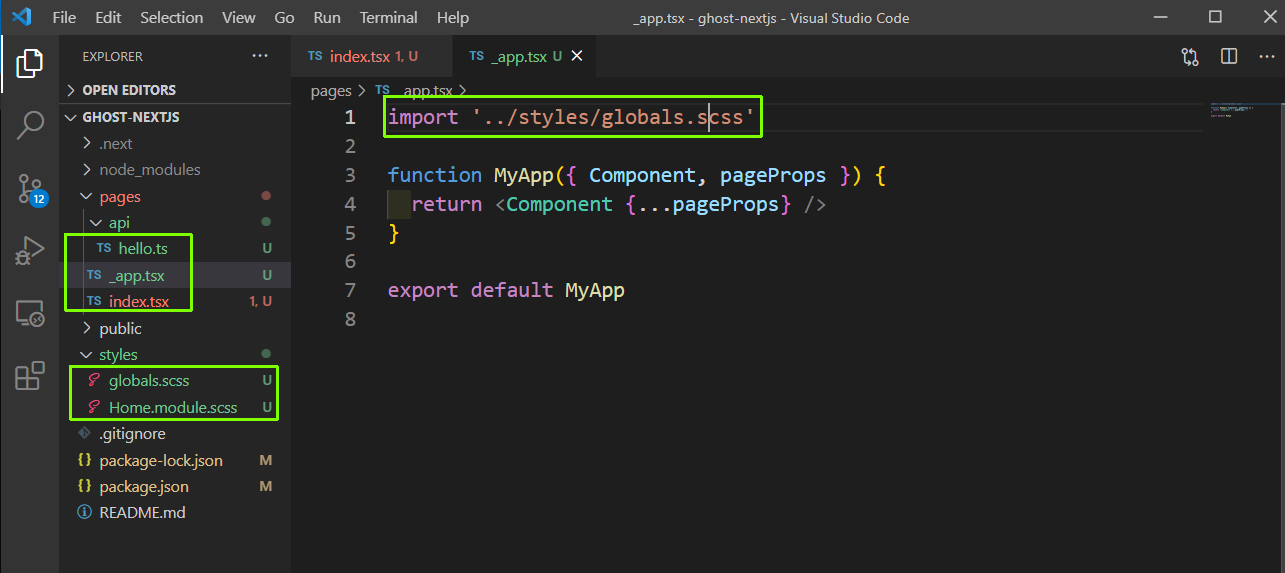The height and width of the screenshot is (573, 1285).
Task: Click line number 7 in gutter
Action: coord(350,290)
